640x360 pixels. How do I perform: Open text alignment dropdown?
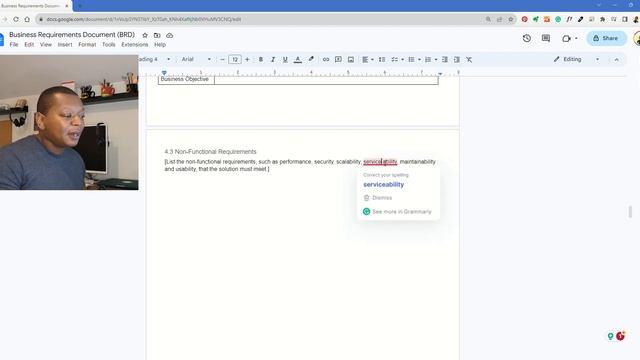(x=368, y=60)
